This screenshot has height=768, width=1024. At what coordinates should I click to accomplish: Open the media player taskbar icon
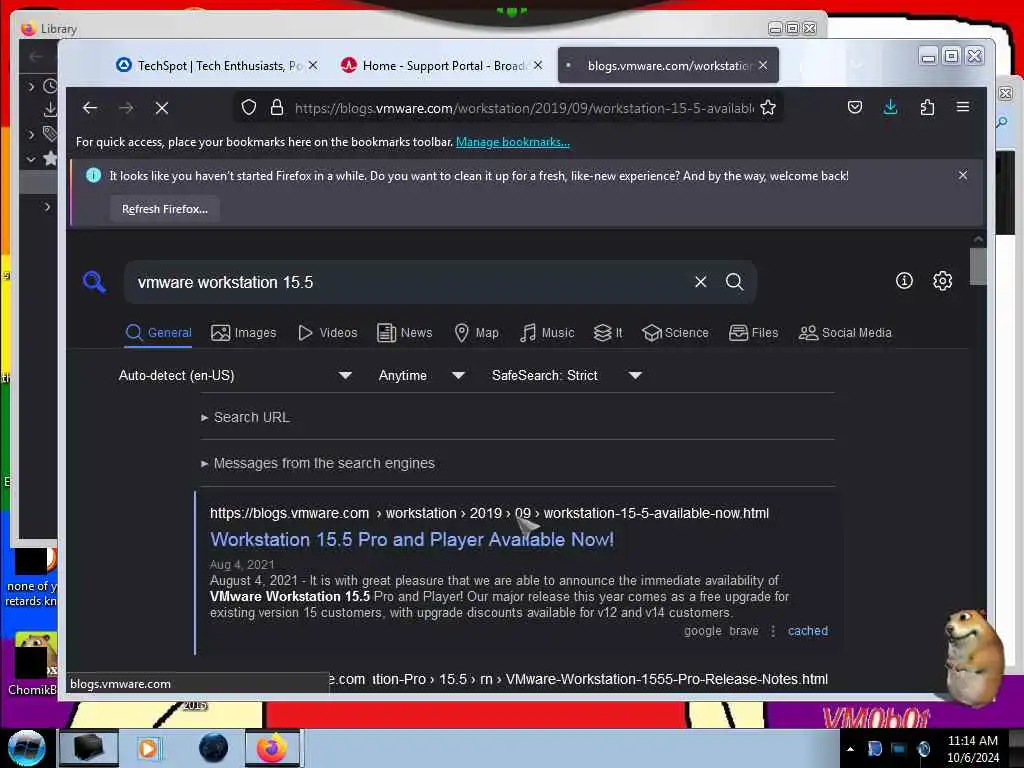[x=148, y=748]
